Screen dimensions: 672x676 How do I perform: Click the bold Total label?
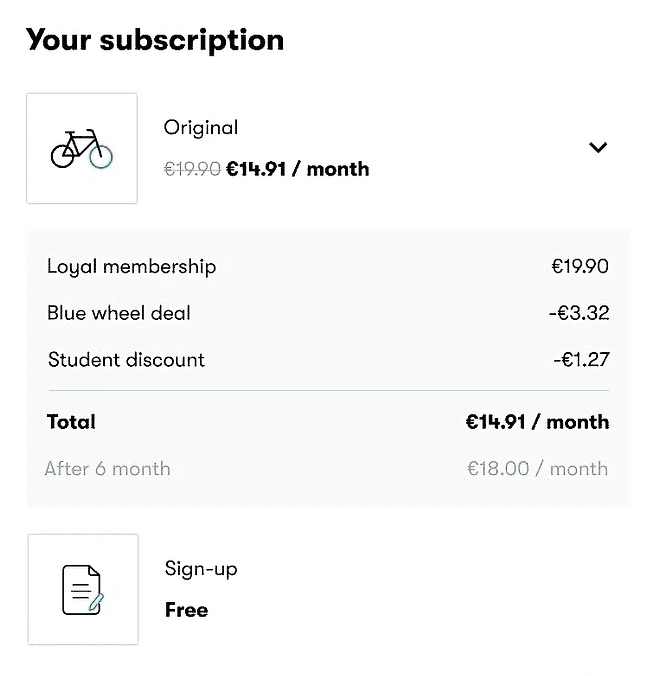[71, 422]
